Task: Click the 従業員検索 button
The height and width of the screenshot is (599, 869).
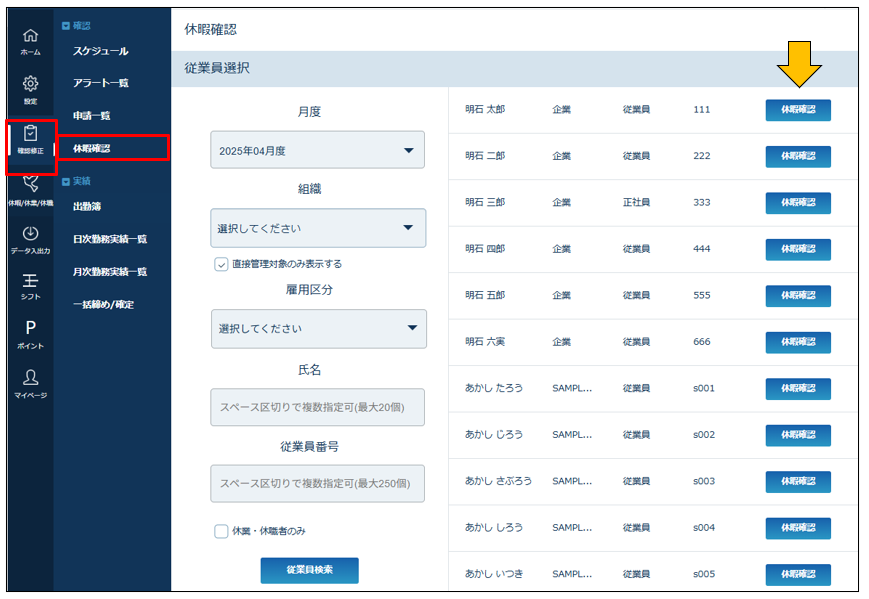Action: coord(309,570)
